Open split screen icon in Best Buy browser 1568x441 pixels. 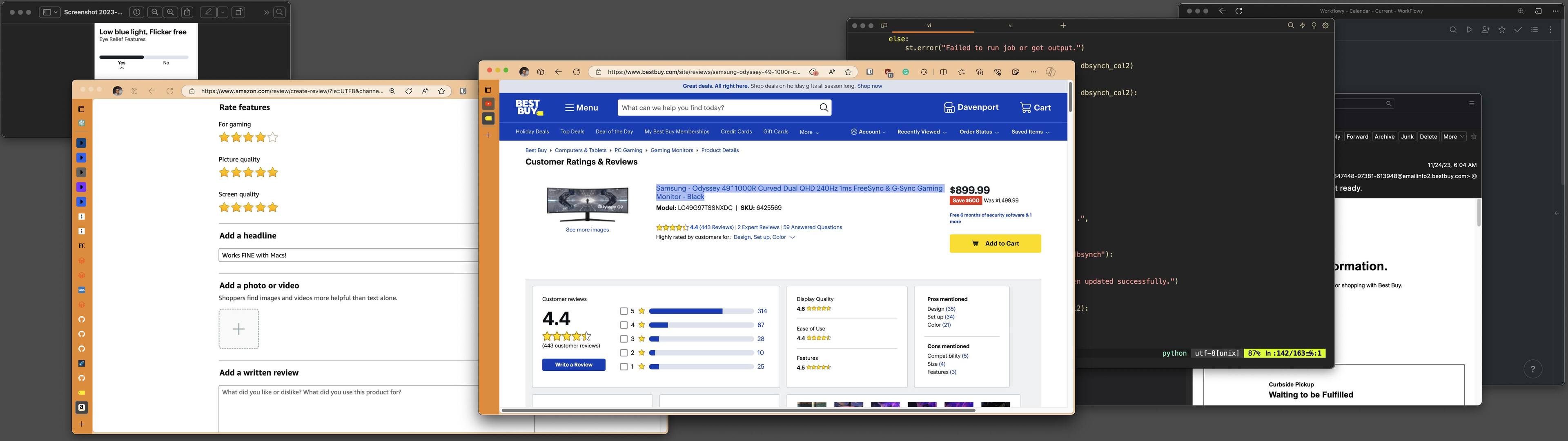943,72
